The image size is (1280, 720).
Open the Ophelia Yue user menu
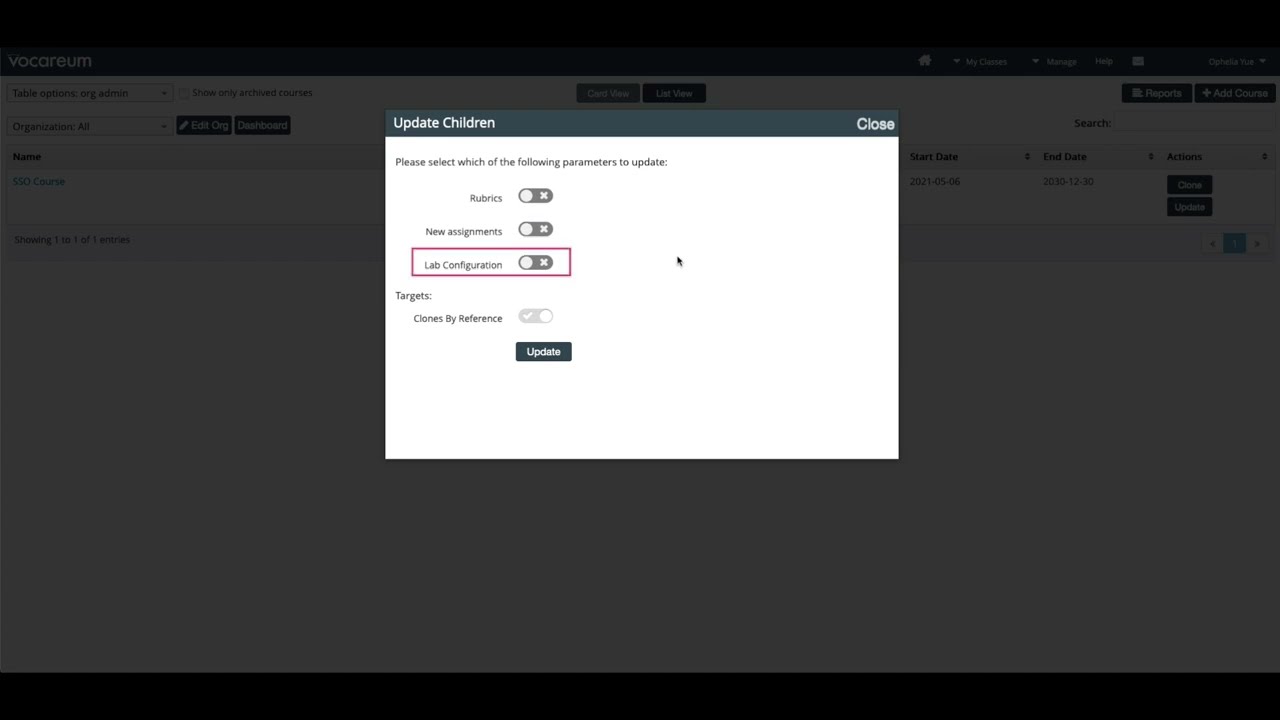coord(1237,62)
